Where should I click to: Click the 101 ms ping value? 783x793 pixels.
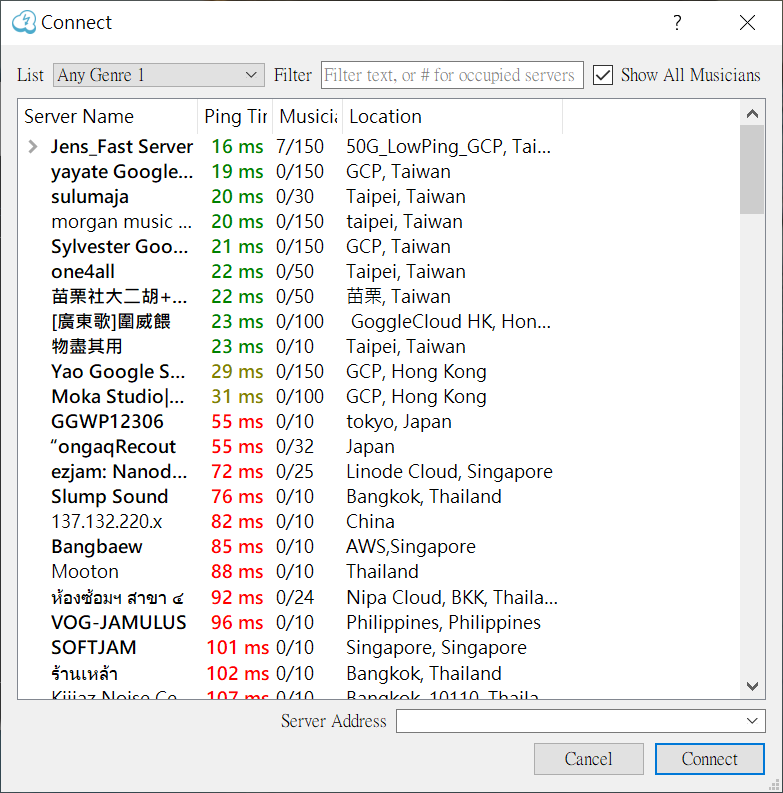[238, 648]
